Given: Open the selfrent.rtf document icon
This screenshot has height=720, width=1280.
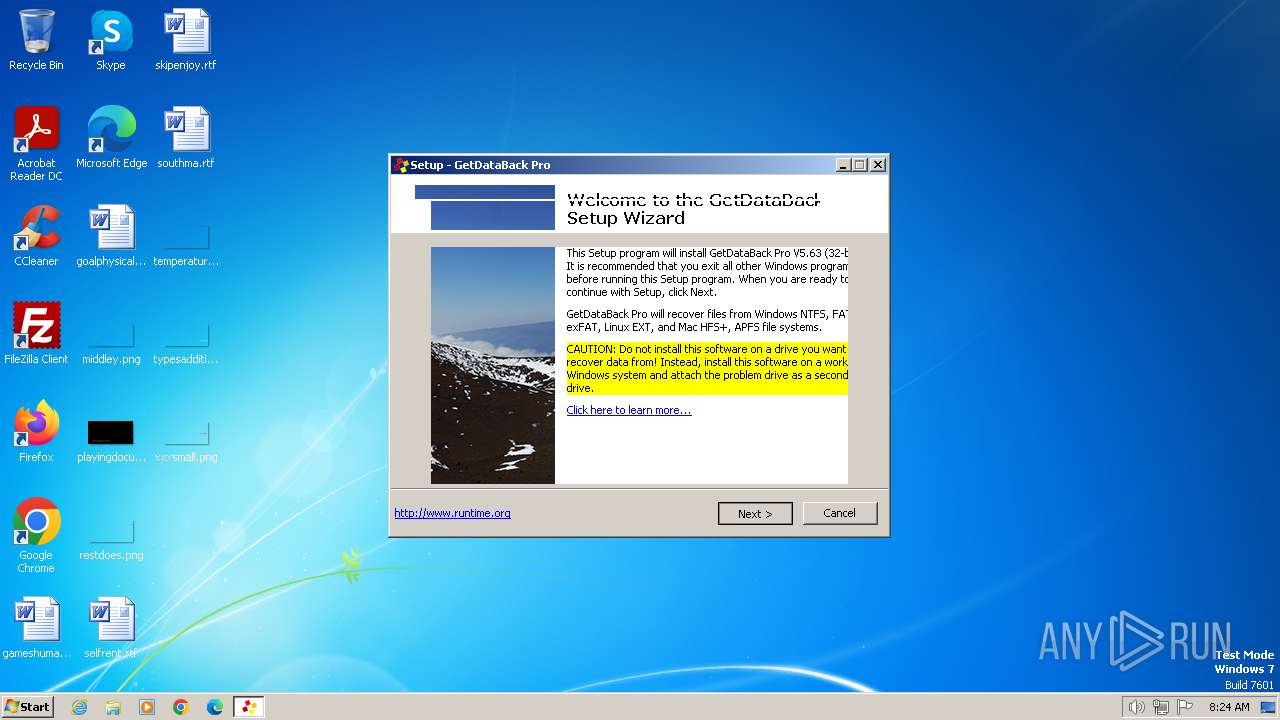Looking at the screenshot, I should tap(111, 628).
